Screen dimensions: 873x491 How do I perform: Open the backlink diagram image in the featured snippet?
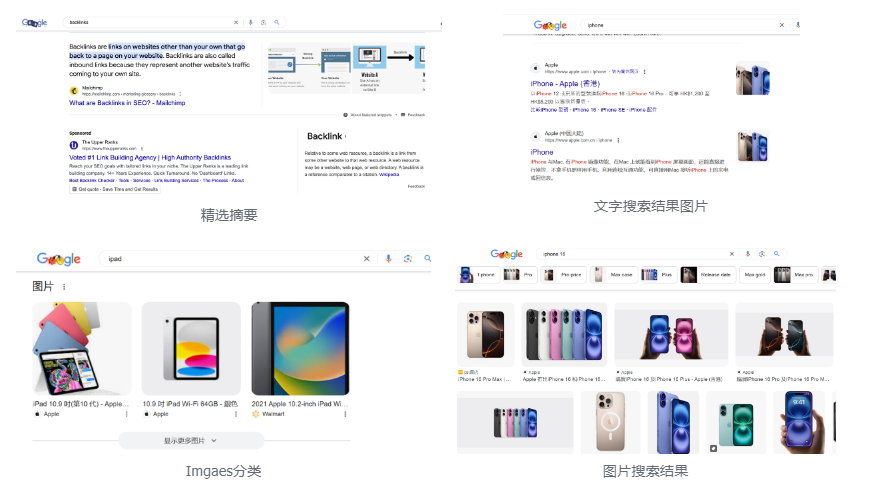(346, 68)
